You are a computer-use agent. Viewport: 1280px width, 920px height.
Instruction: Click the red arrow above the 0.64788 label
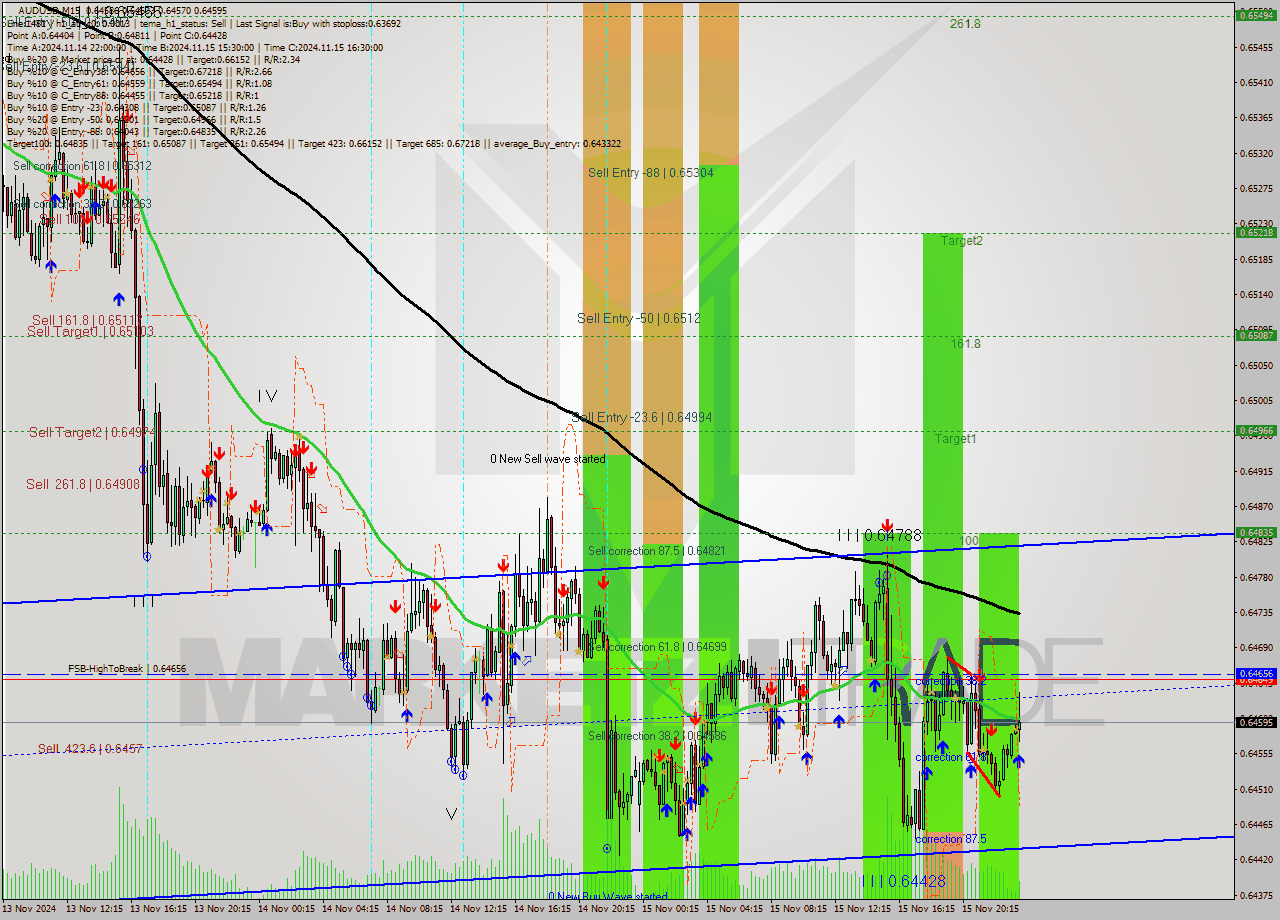coord(887,524)
